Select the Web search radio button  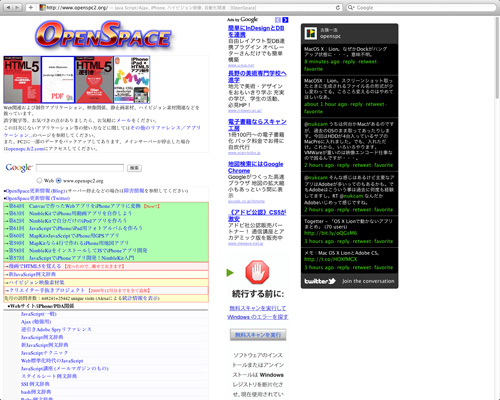coord(39,180)
